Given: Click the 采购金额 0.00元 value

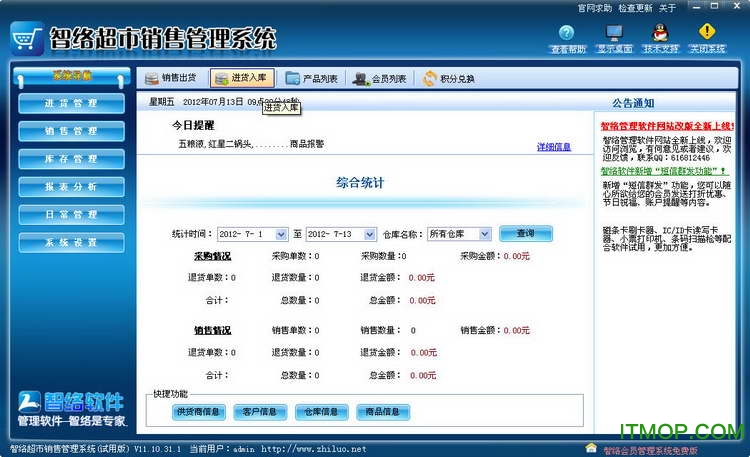Looking at the screenshot, I should tap(516, 256).
